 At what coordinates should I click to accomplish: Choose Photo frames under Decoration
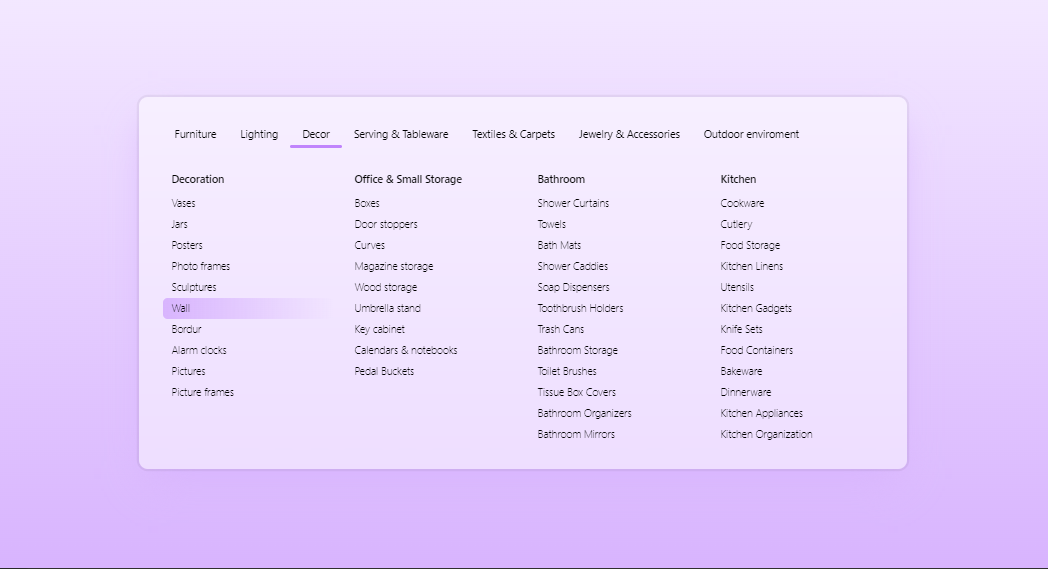click(x=201, y=266)
